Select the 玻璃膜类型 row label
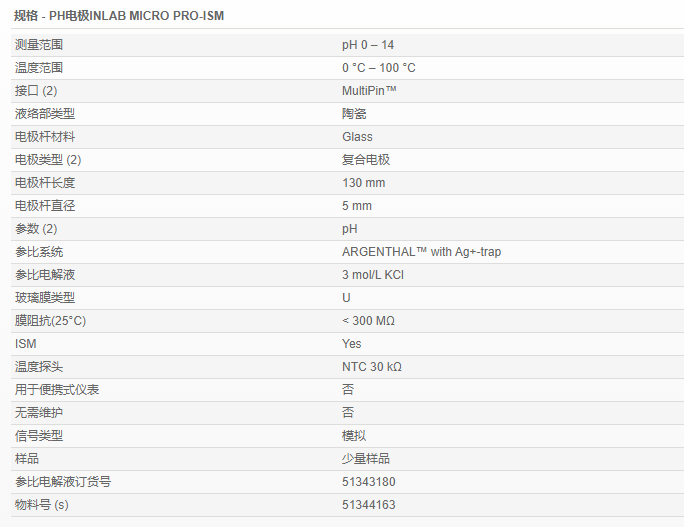The width and height of the screenshot is (684, 527). 45,298
